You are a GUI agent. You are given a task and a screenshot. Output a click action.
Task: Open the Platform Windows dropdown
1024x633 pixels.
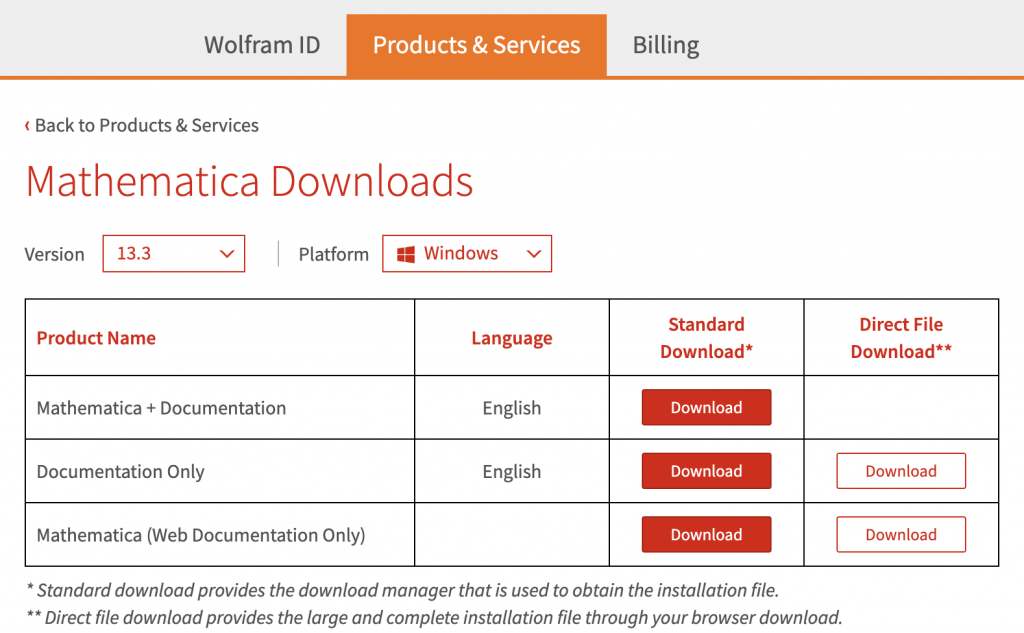point(467,253)
